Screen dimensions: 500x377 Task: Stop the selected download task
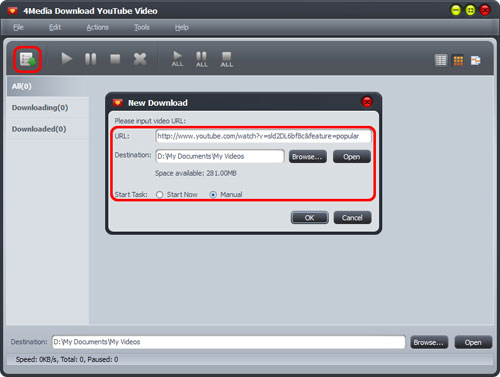pyautogui.click(x=115, y=59)
